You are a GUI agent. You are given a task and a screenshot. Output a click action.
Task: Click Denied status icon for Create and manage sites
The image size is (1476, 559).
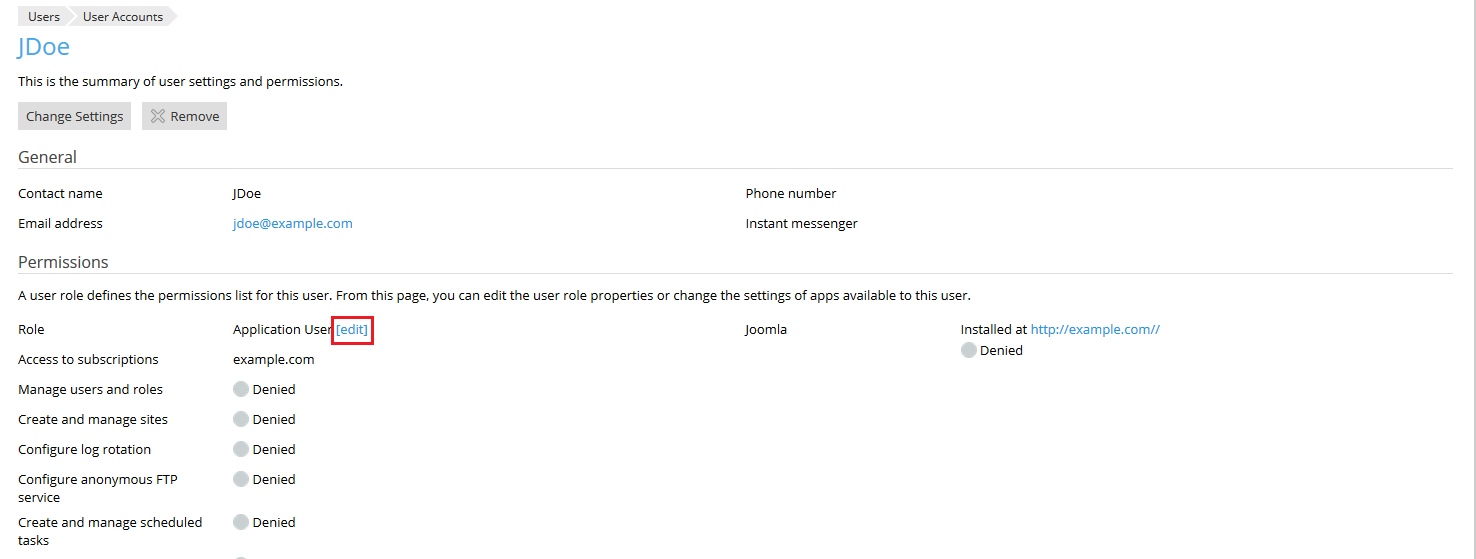pyautogui.click(x=241, y=419)
